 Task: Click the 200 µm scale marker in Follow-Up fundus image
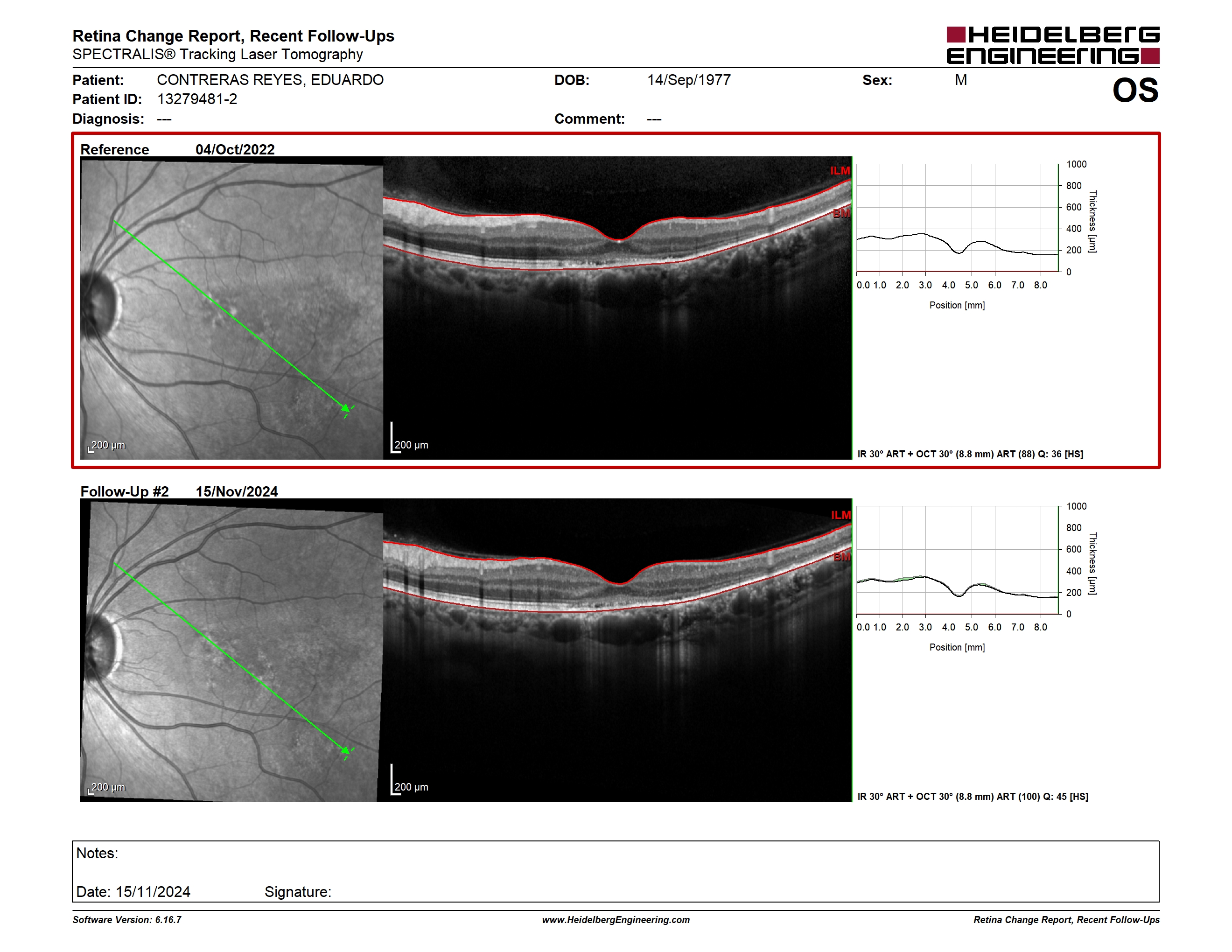tap(106, 788)
